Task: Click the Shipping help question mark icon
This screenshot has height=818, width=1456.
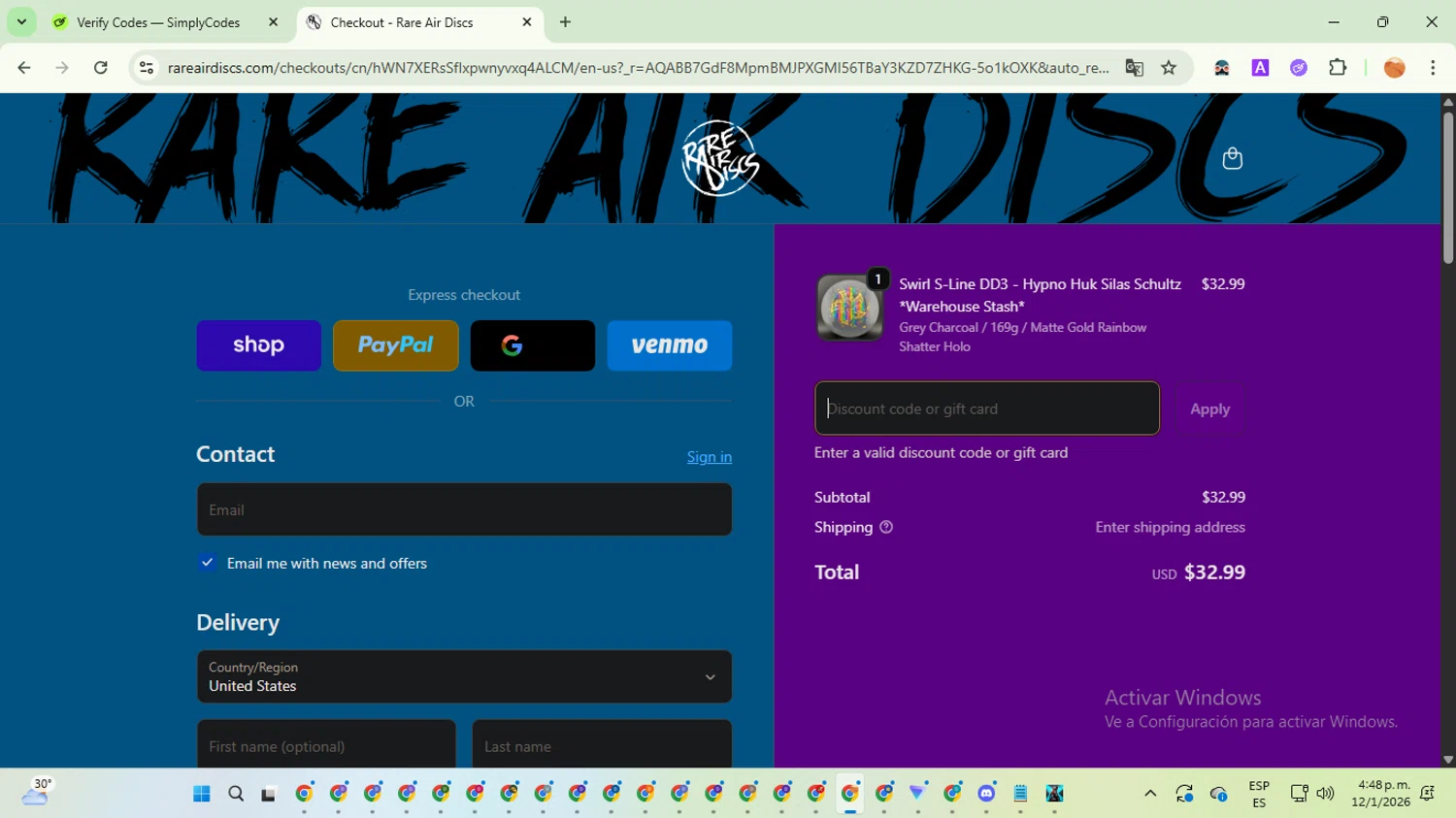Action: [886, 527]
